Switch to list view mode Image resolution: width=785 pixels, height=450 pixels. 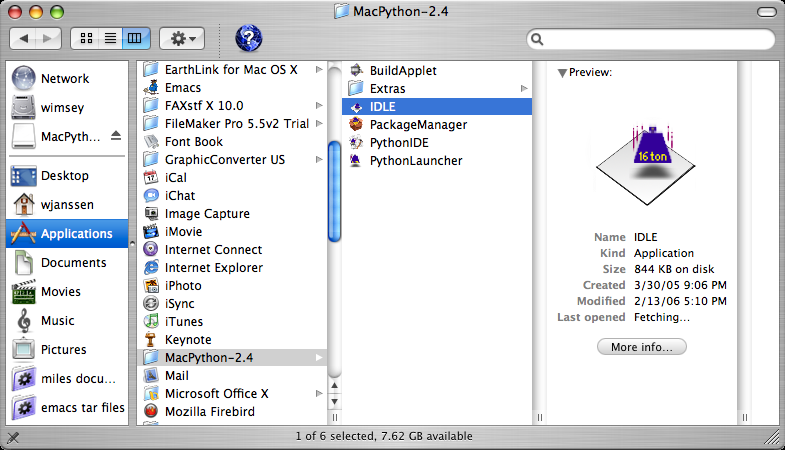coord(110,39)
